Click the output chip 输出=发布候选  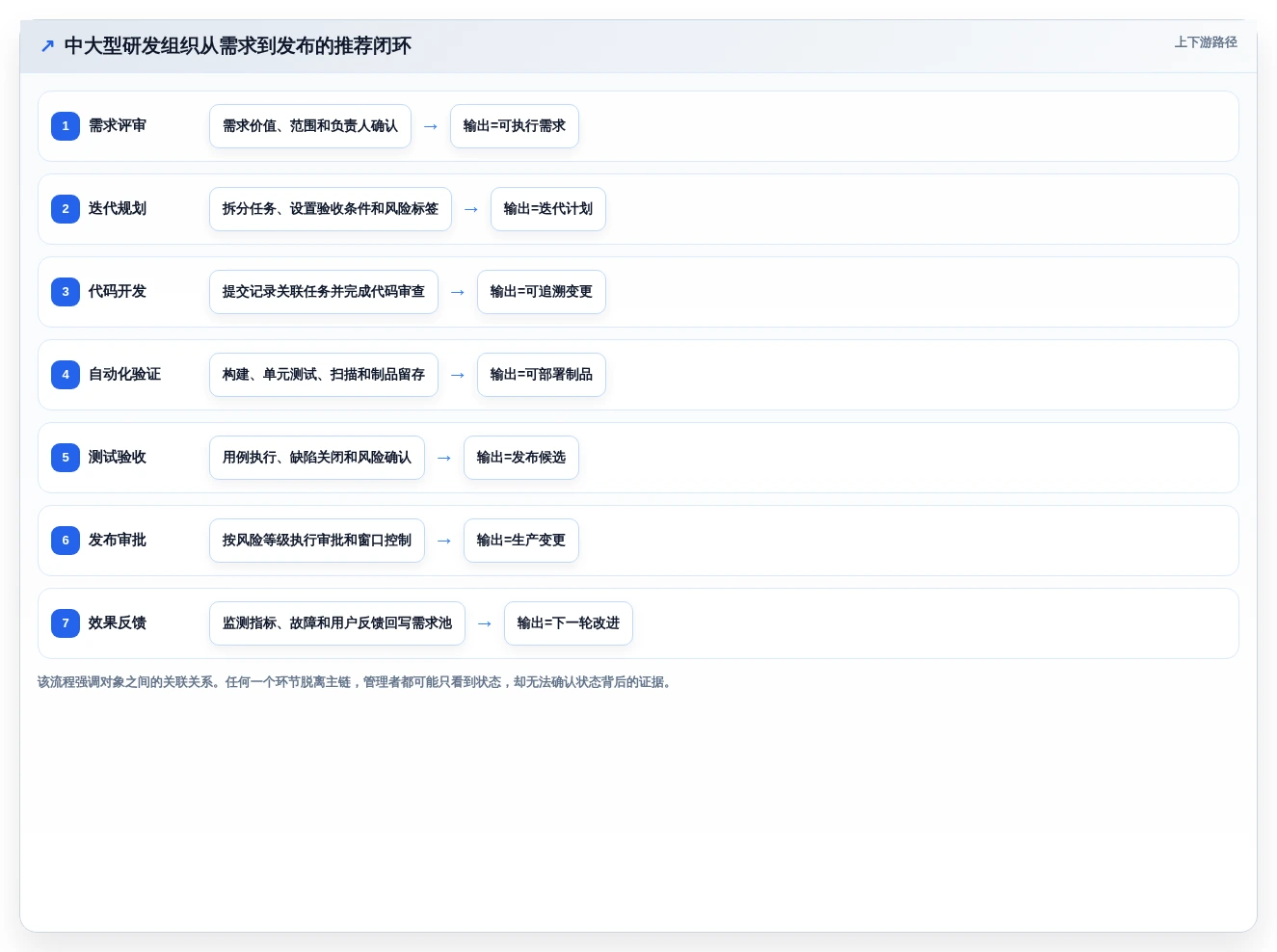coord(521,458)
